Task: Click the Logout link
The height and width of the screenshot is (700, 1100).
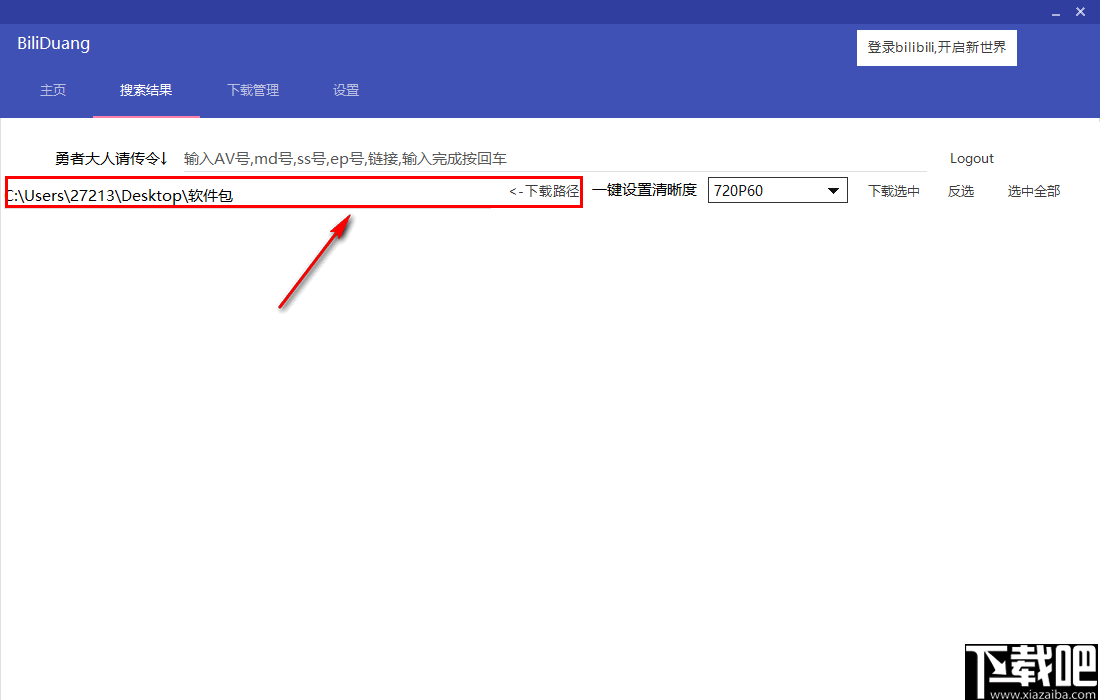Action: [971, 158]
